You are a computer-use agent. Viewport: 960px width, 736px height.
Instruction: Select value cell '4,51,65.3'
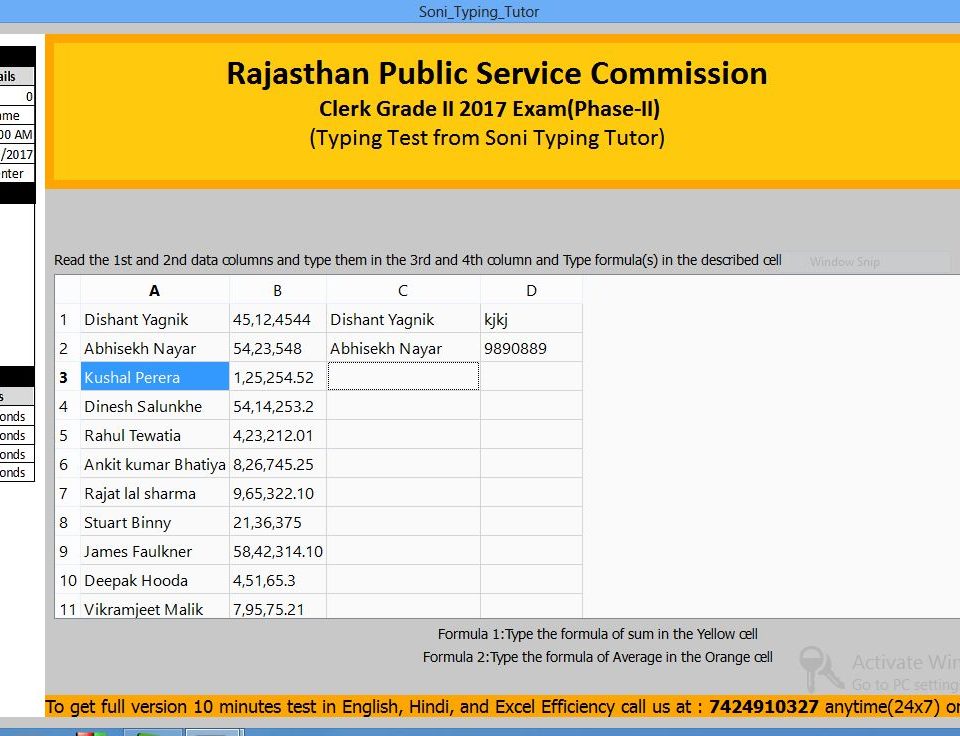point(278,580)
